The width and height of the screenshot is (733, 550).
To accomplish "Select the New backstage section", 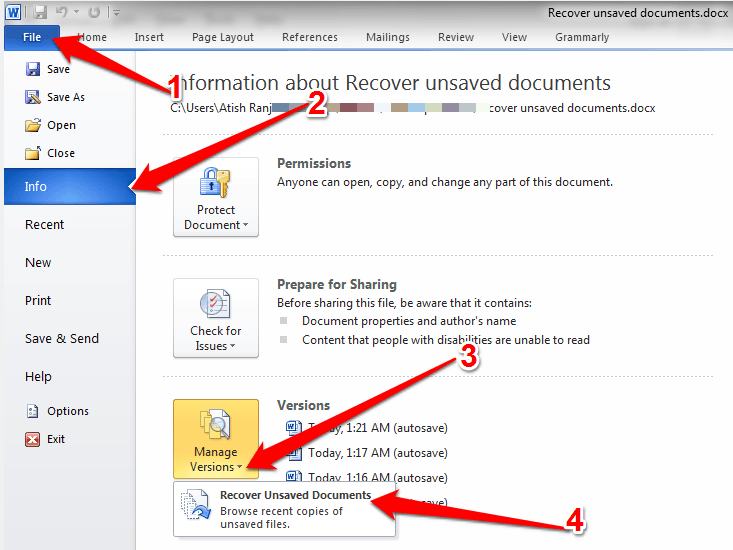I will [38, 263].
